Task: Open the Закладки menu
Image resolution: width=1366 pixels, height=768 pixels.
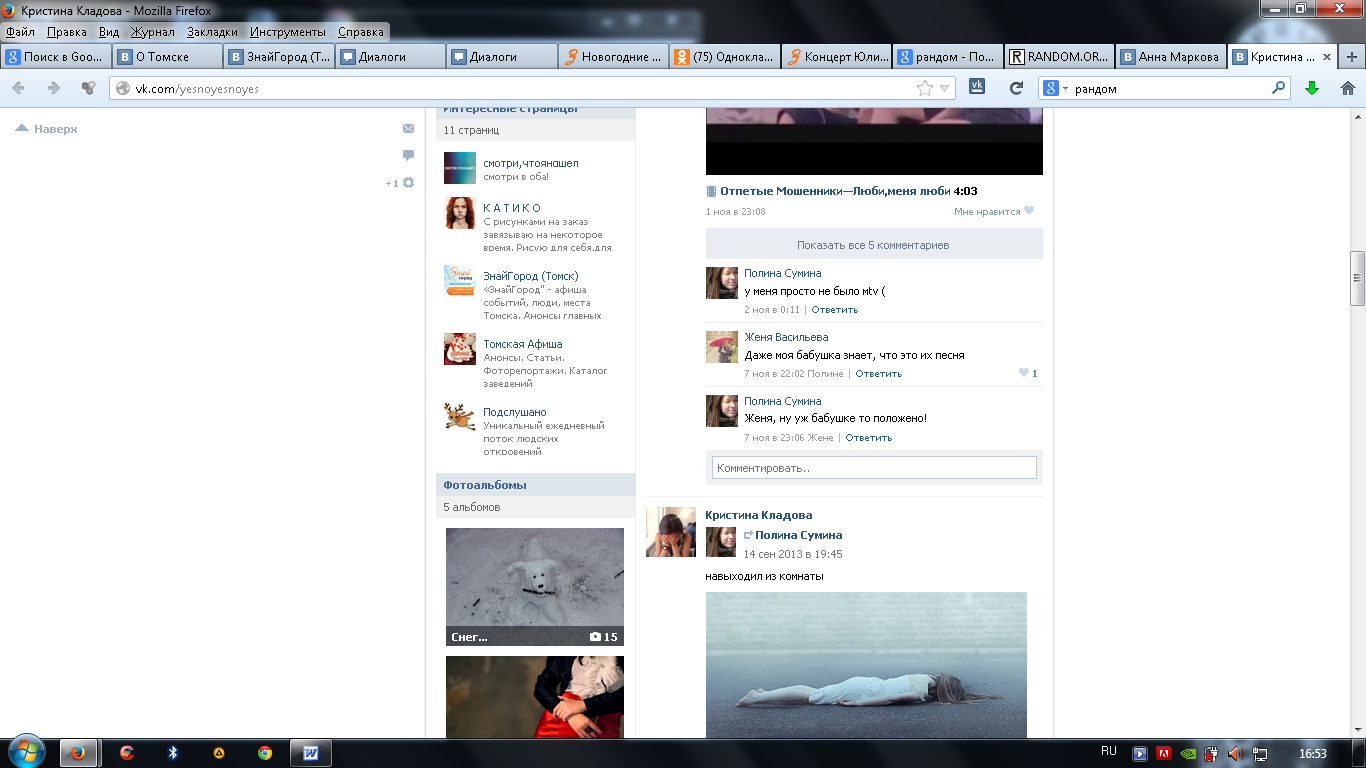Action: tap(212, 31)
